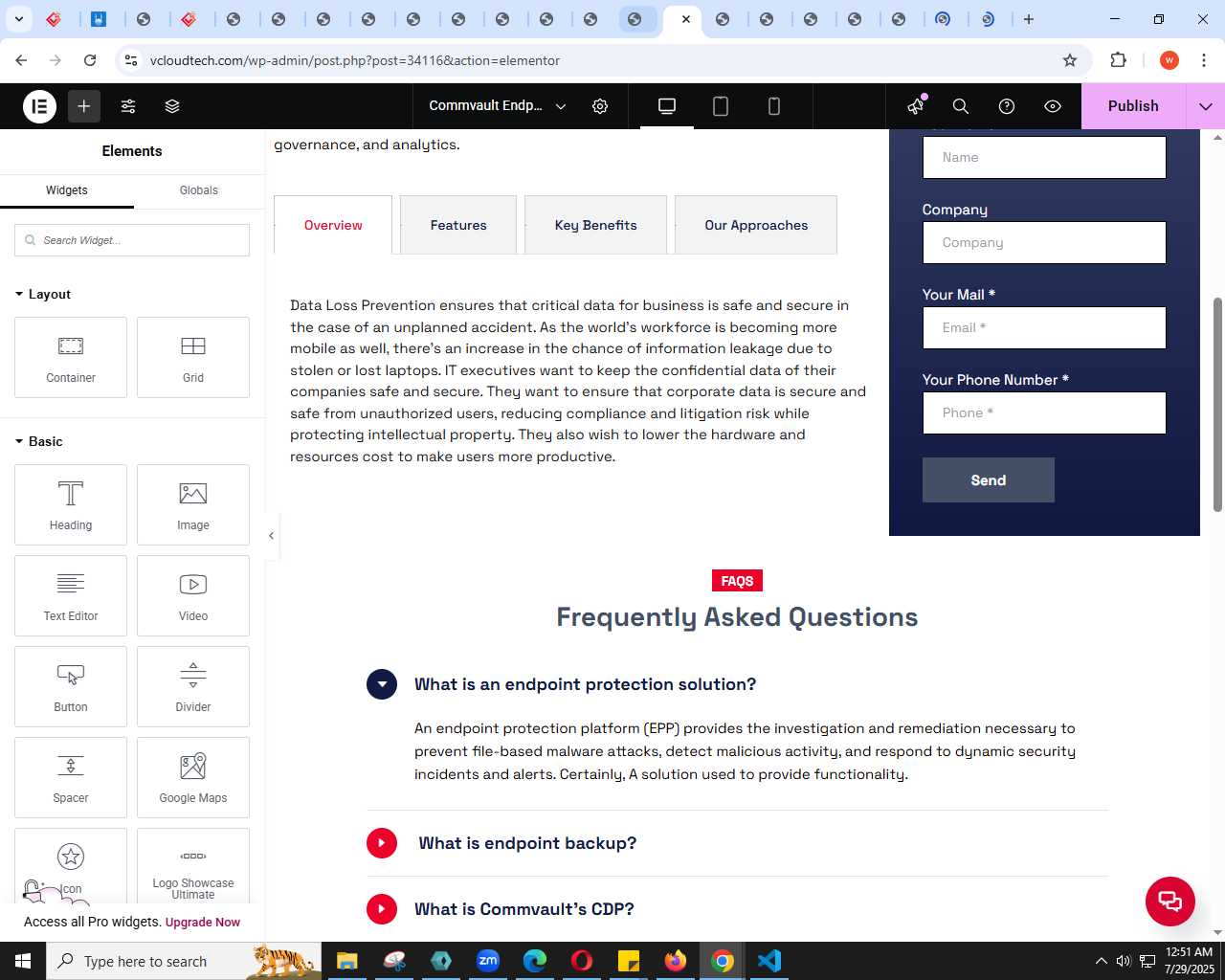Viewport: 1225px width, 980px height.
Task: Switch to Mobile responsive view
Action: point(774,106)
